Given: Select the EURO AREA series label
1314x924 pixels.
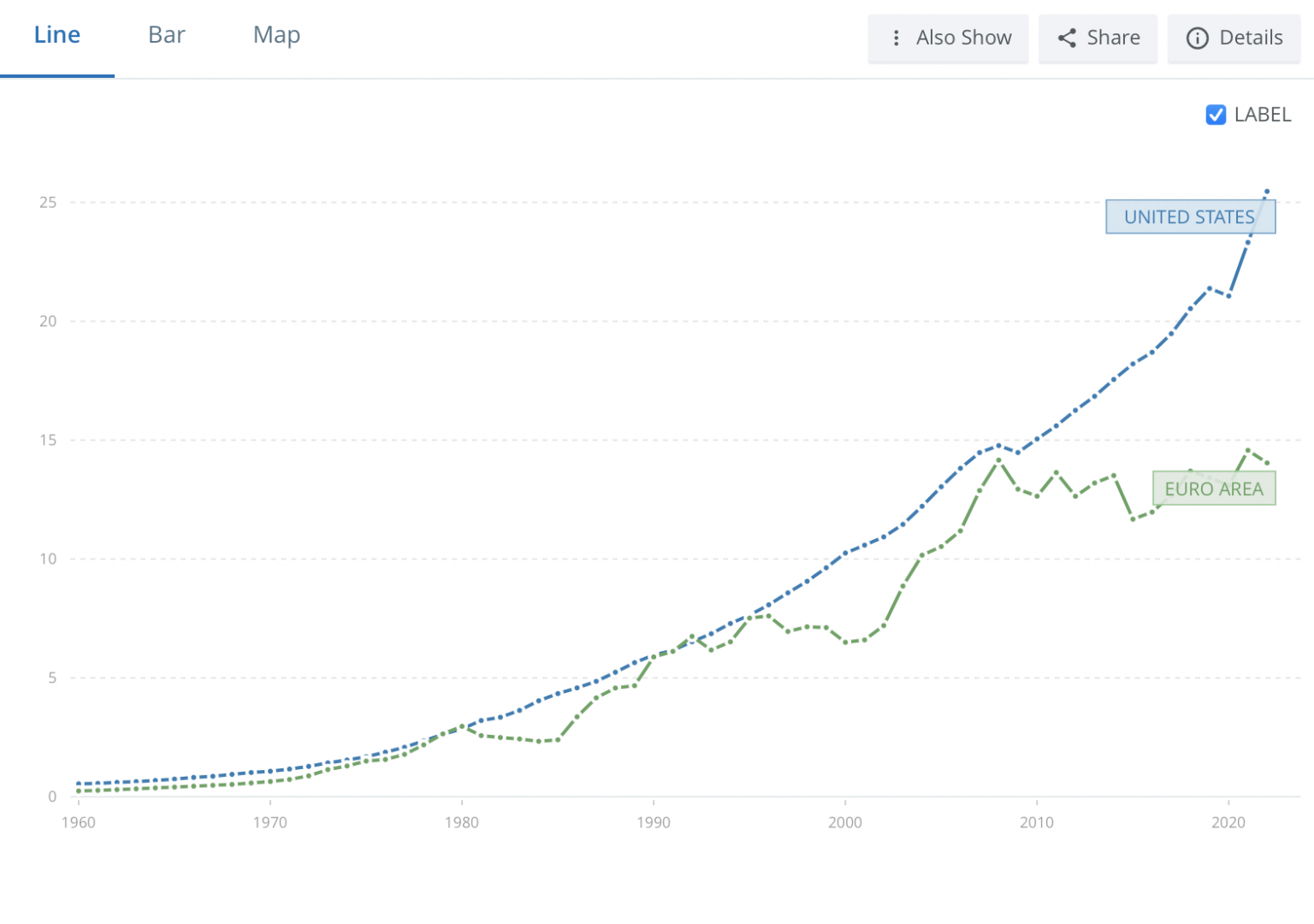Looking at the screenshot, I should tap(1213, 489).
